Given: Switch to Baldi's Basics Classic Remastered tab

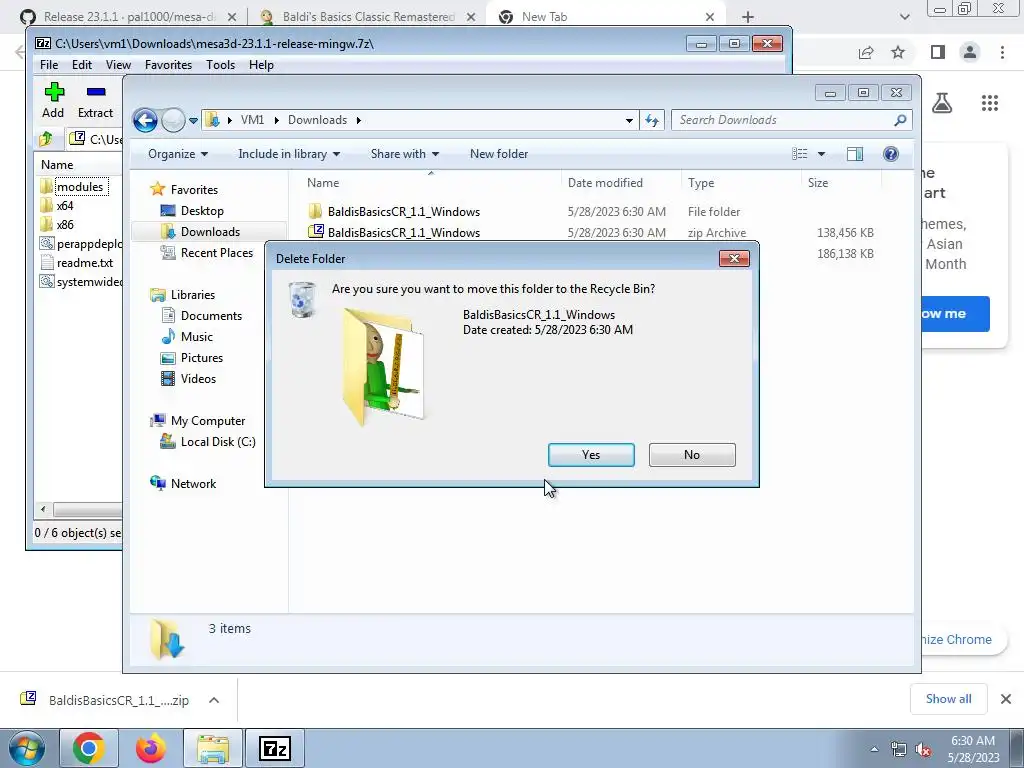Looking at the screenshot, I should tap(368, 17).
